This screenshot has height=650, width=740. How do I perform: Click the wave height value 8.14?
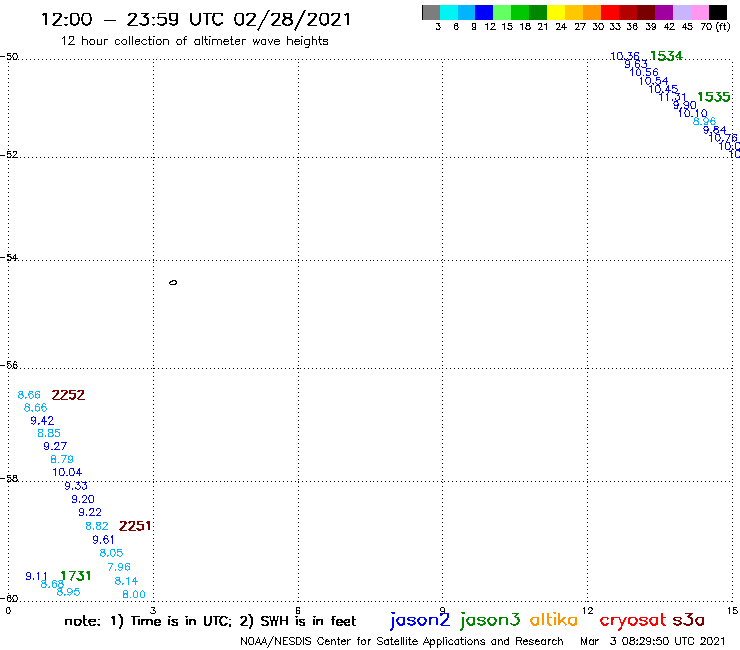click(126, 581)
